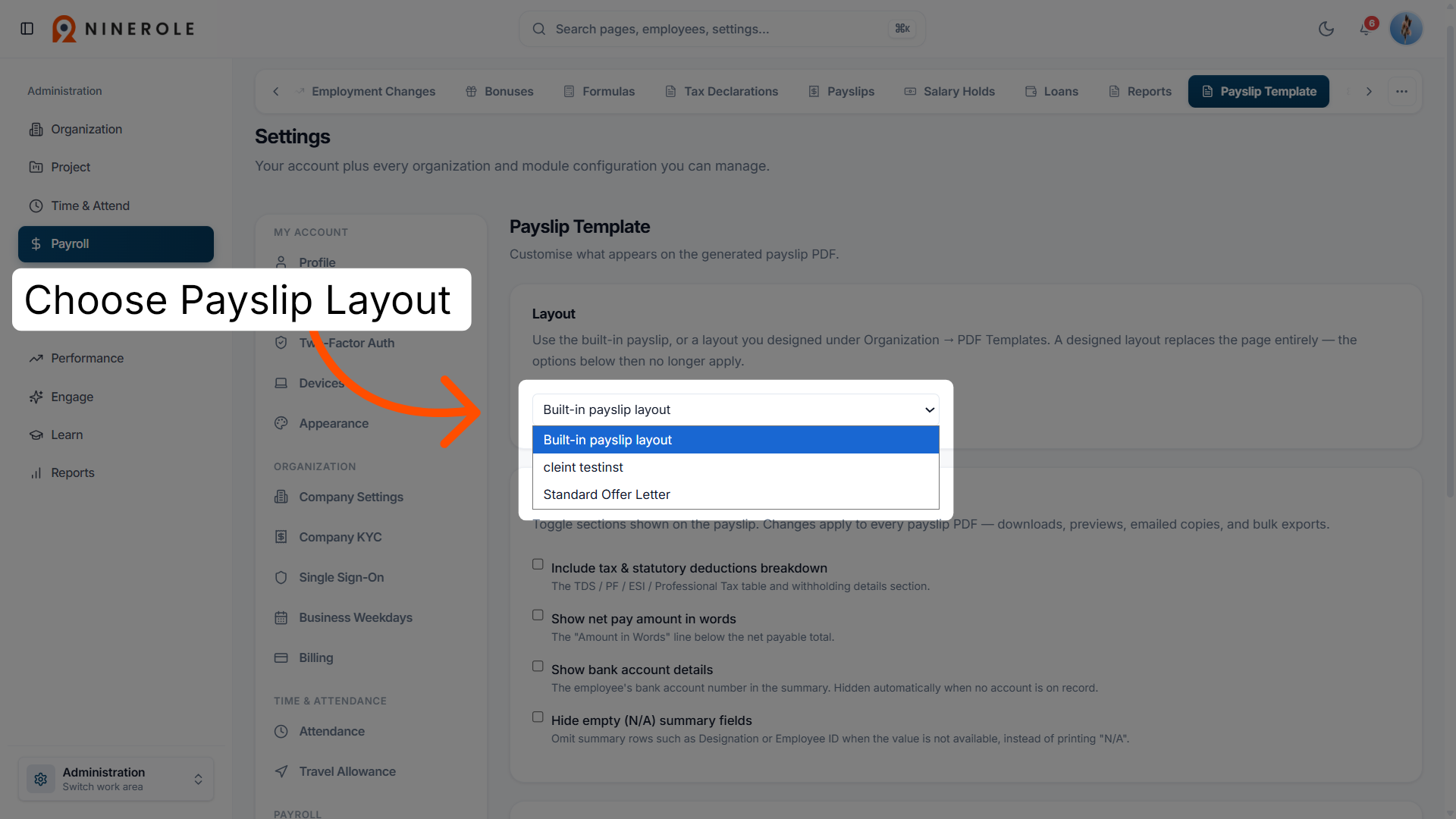Open Billing settings

click(371, 657)
